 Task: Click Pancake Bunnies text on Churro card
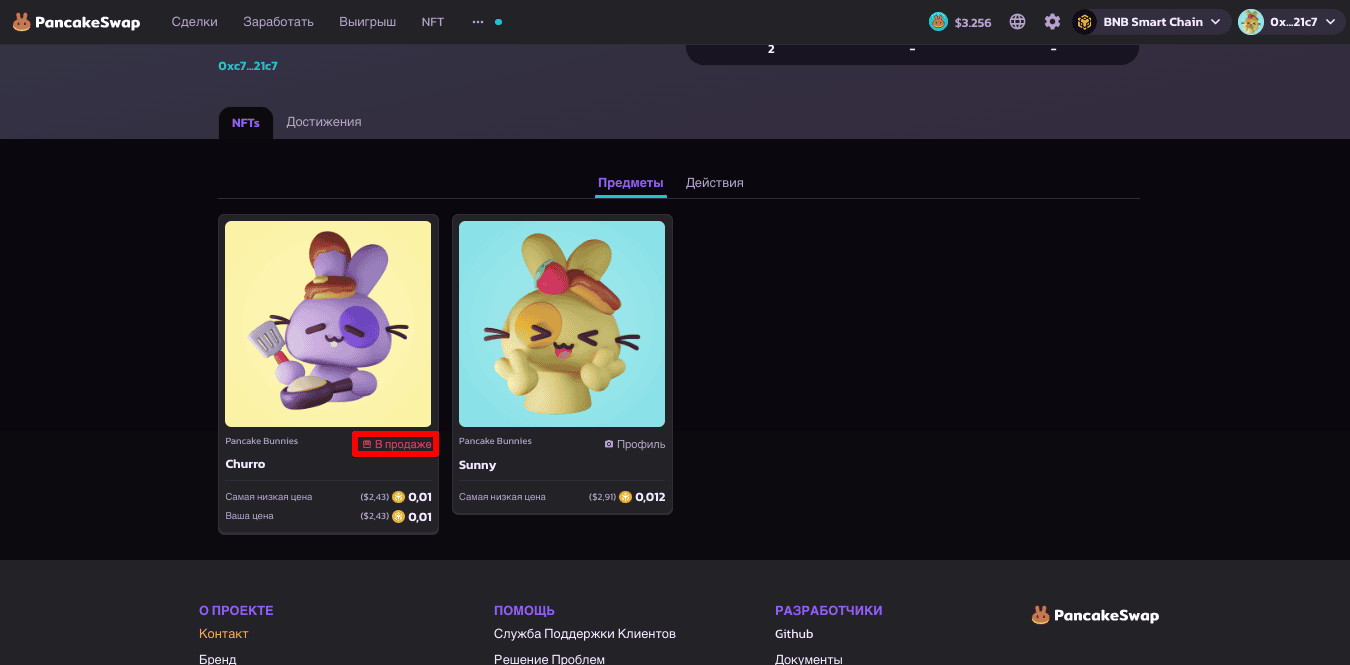[261, 441]
